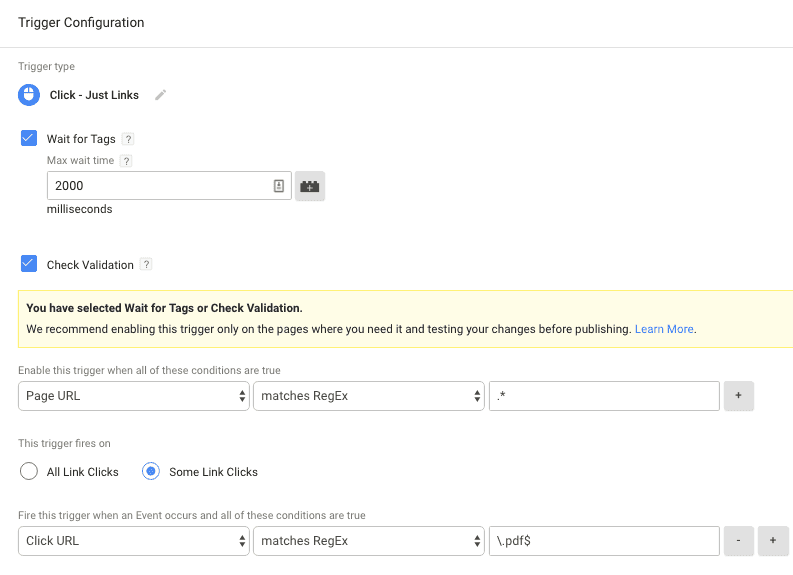Screen dimensions: 793x575
Task: Click the milliseconds unit label
Action: click(79, 209)
